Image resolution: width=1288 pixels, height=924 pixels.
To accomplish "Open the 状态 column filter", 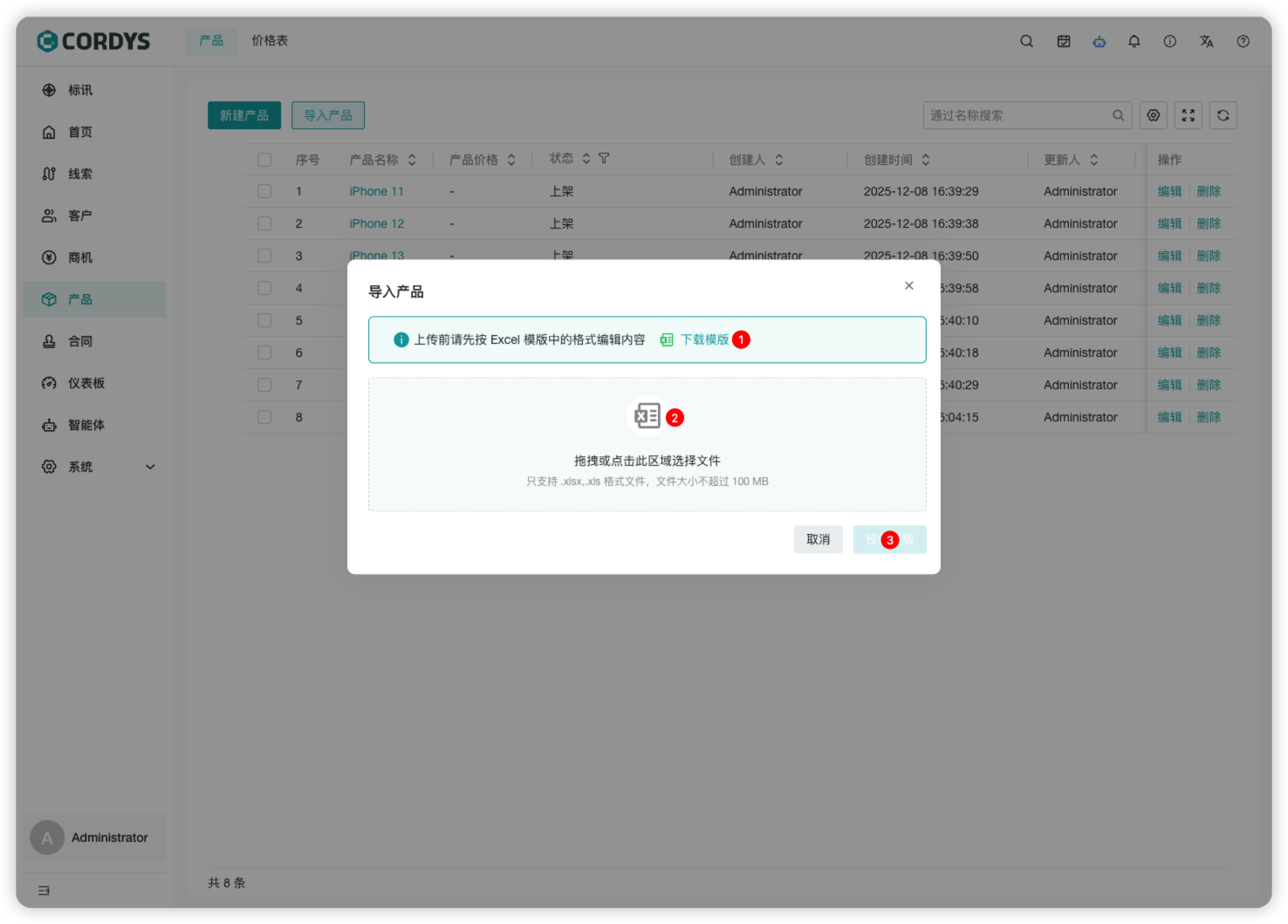I will point(604,159).
